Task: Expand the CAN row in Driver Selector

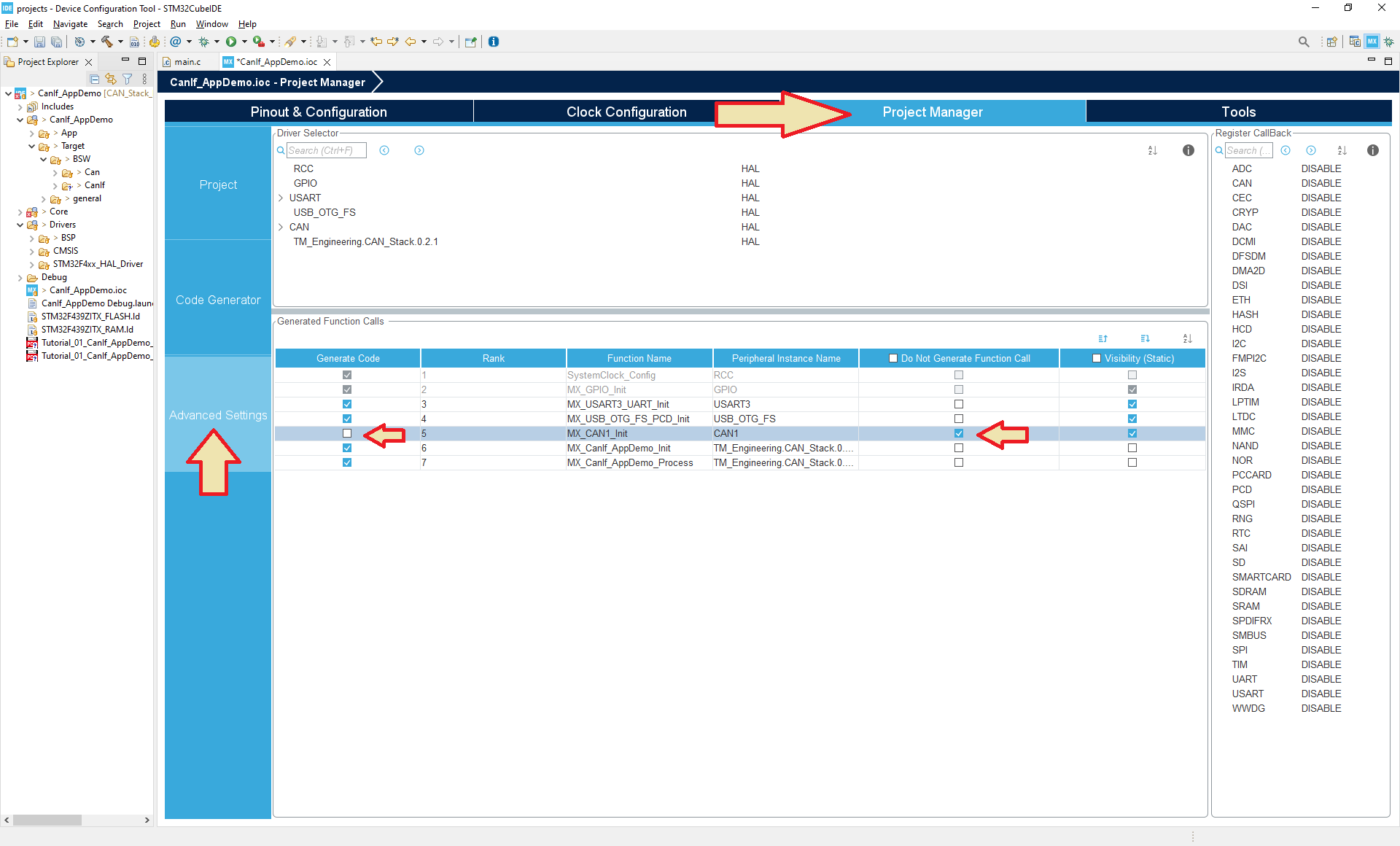Action: point(281,227)
